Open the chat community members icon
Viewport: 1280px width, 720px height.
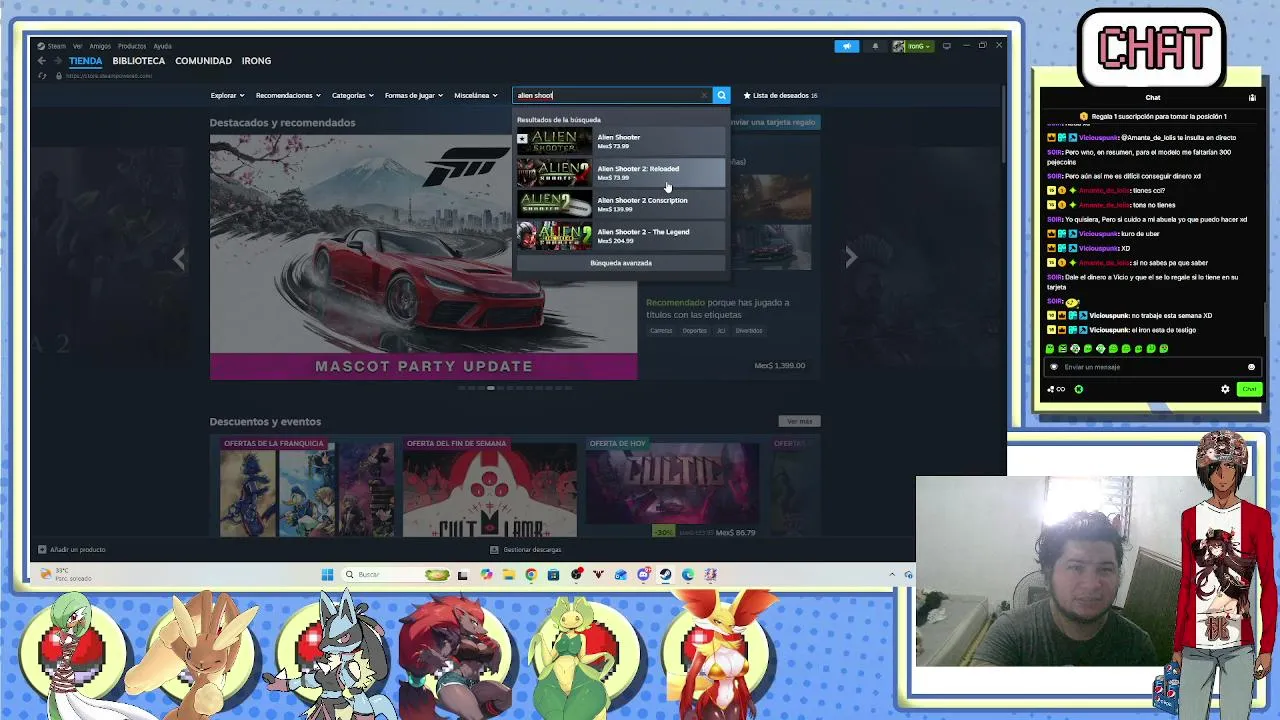point(1252,98)
